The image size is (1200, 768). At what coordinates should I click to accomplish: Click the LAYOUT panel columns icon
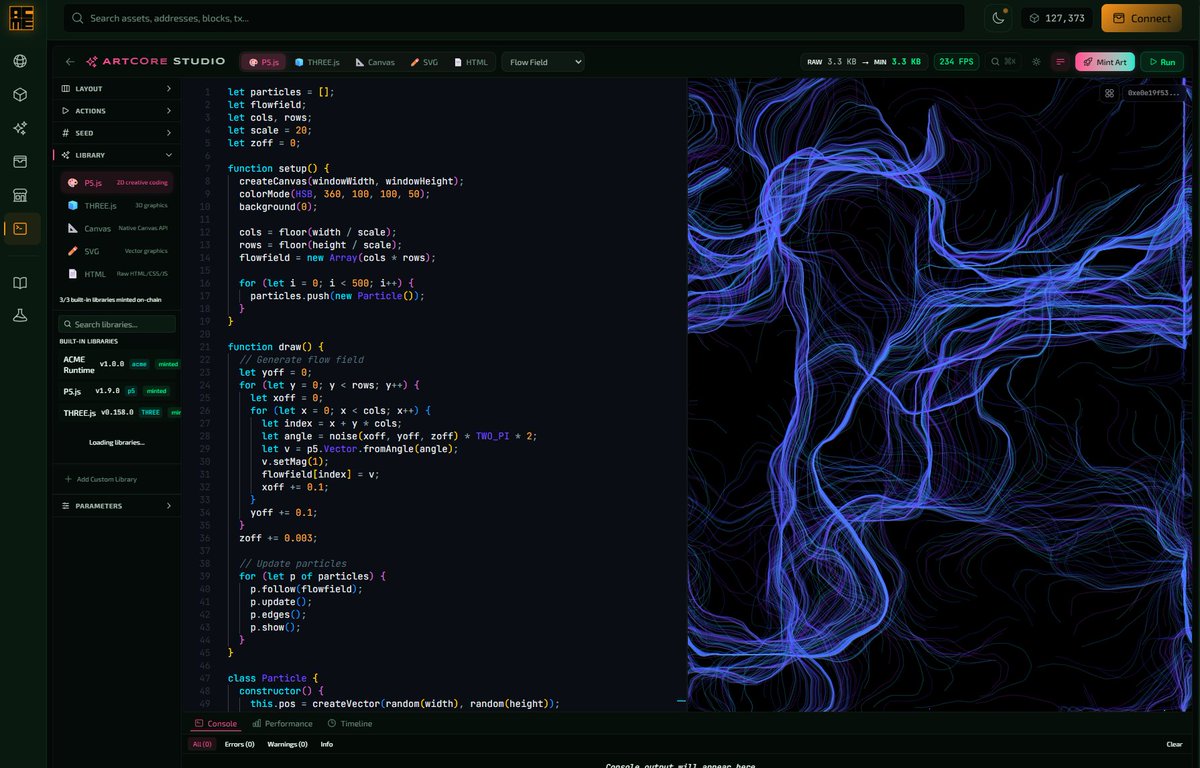pyautogui.click(x=66, y=89)
